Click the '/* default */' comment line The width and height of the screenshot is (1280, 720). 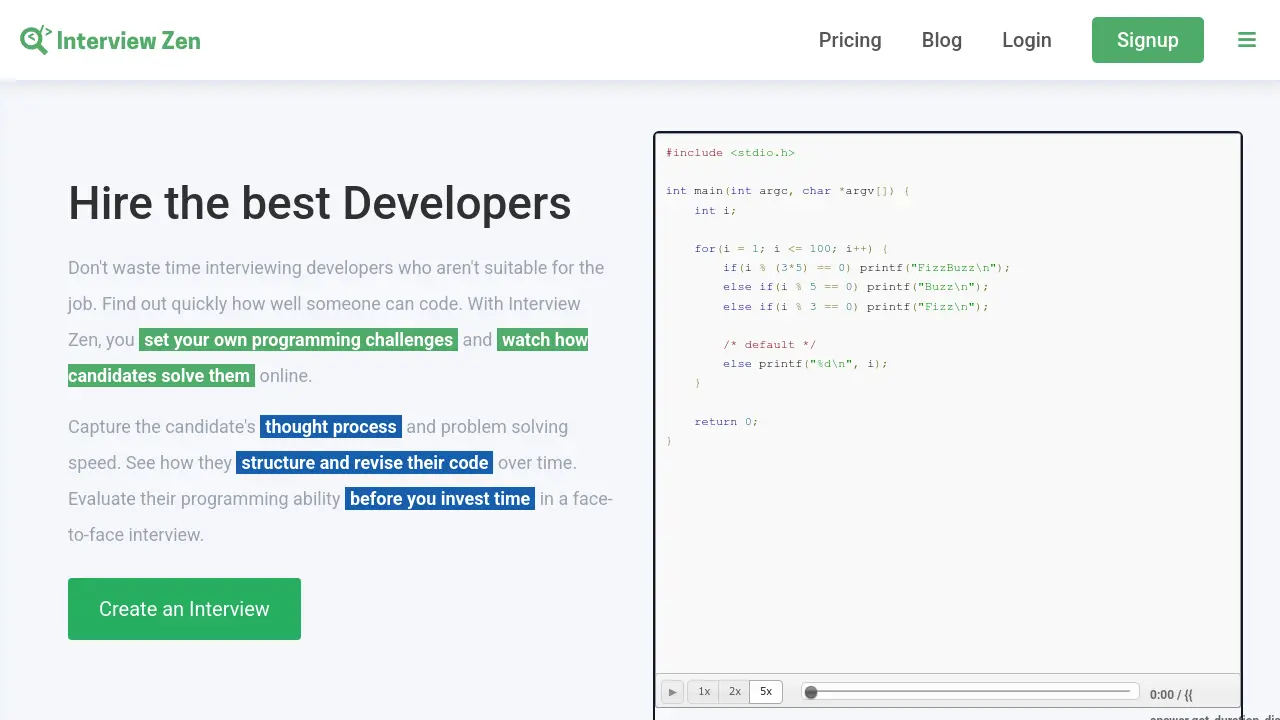pyautogui.click(x=769, y=345)
